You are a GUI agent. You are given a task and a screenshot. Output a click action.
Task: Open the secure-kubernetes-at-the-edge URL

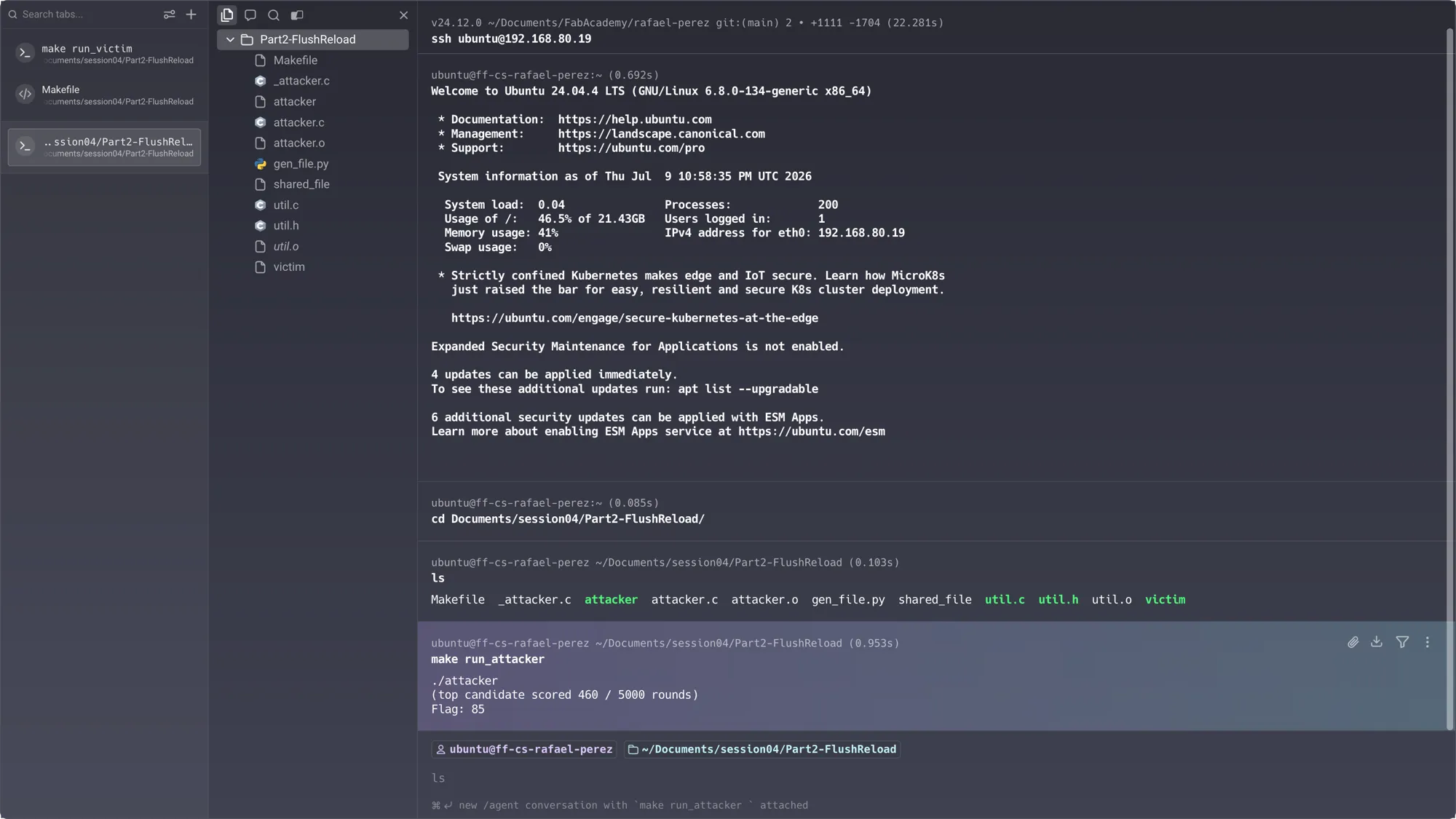(x=634, y=318)
